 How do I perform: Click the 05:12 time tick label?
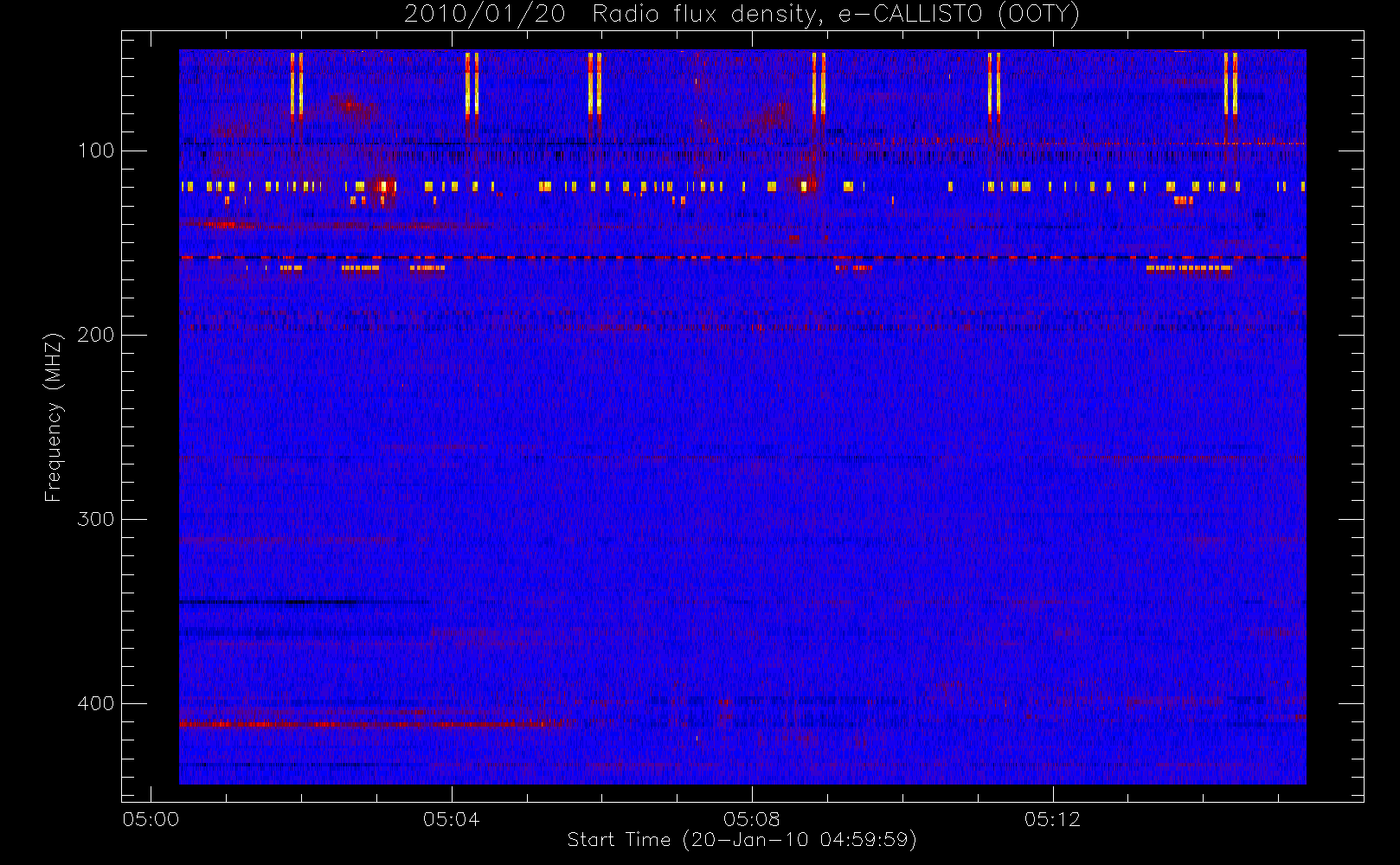click(1052, 819)
